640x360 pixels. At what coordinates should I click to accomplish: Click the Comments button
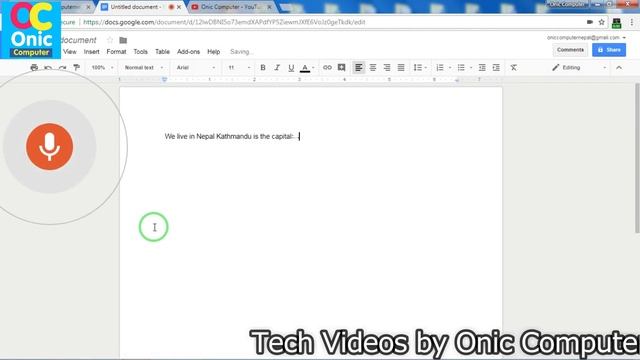[570, 50]
